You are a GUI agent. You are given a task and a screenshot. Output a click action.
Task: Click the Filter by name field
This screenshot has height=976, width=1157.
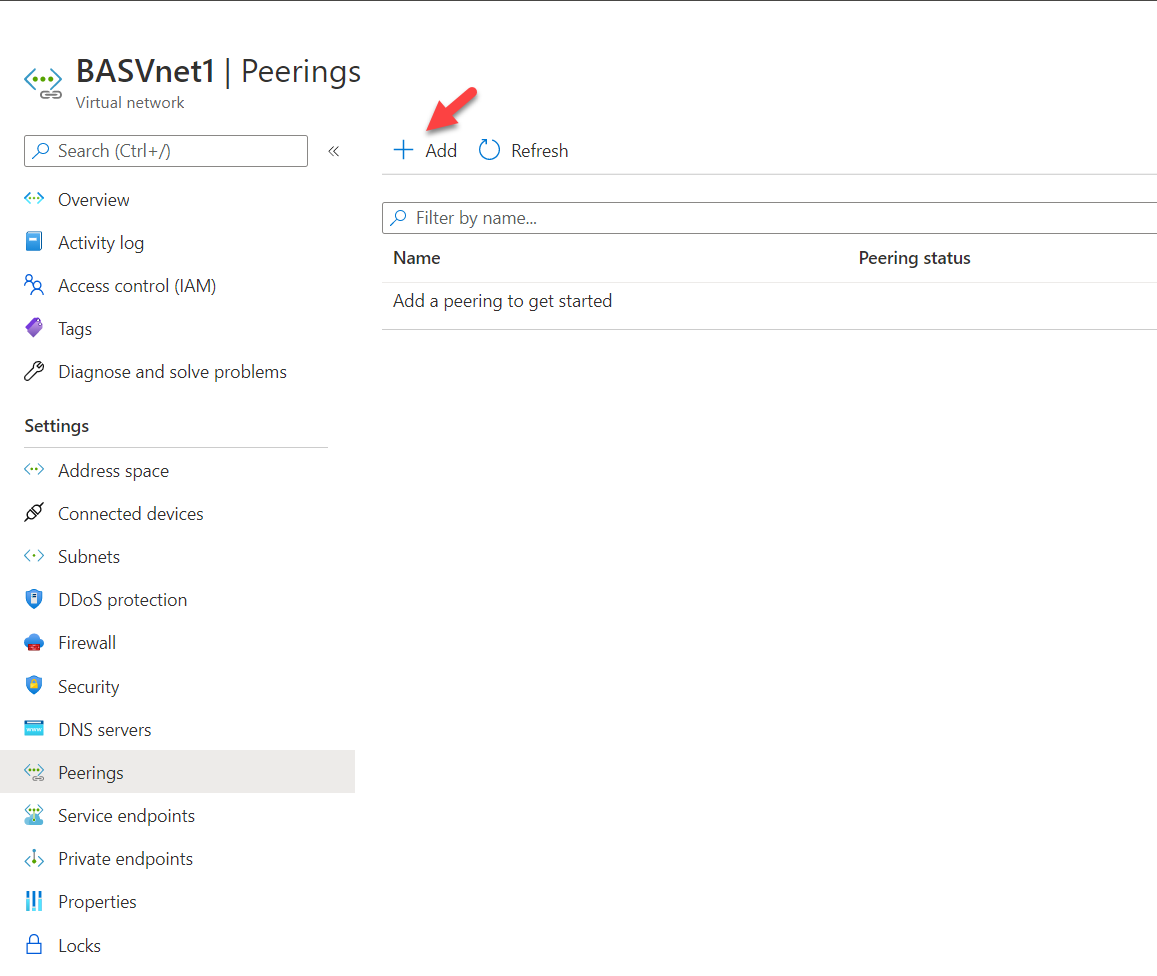770,218
